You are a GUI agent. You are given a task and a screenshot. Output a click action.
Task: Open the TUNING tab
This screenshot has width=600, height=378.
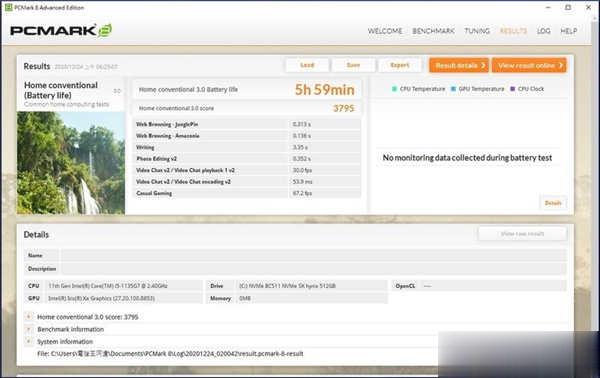coord(477,31)
